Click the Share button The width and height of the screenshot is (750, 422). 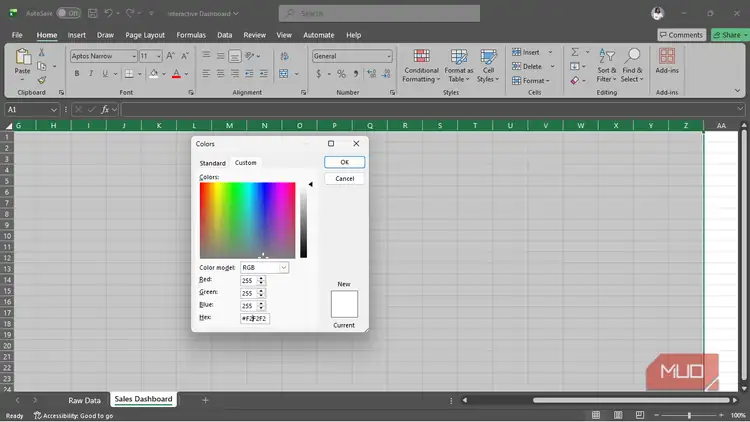pyautogui.click(x=730, y=35)
